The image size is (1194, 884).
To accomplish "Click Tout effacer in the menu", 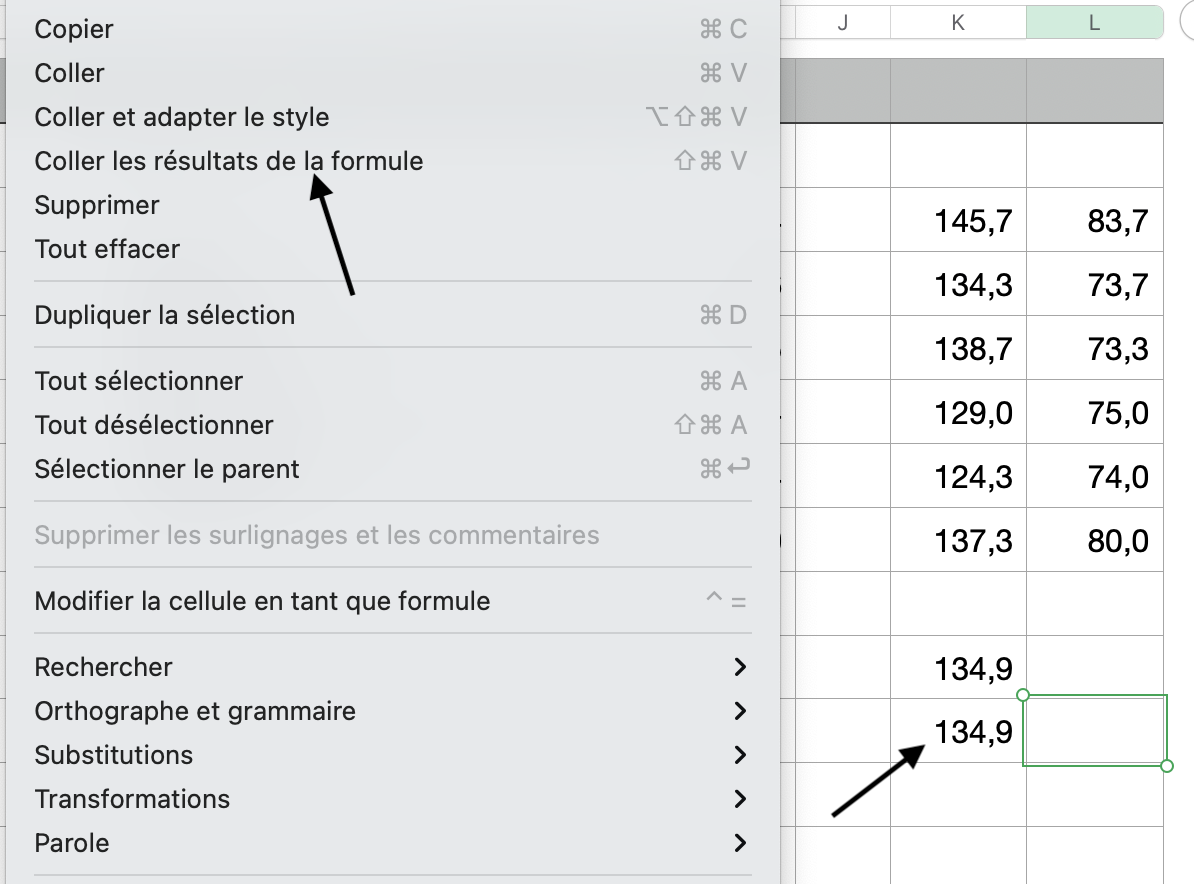I will tap(107, 249).
